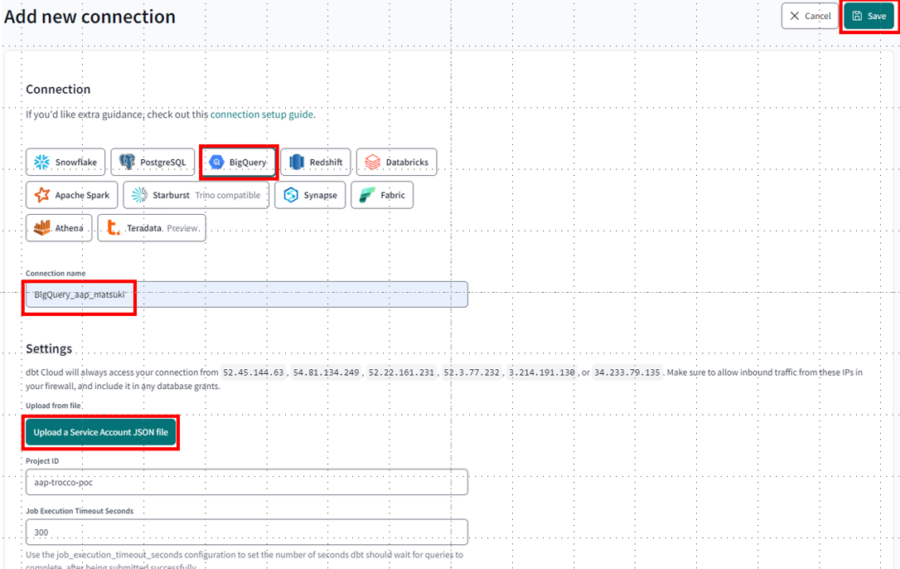Click the BigQuery logo icon

pyautogui.click(x=216, y=162)
